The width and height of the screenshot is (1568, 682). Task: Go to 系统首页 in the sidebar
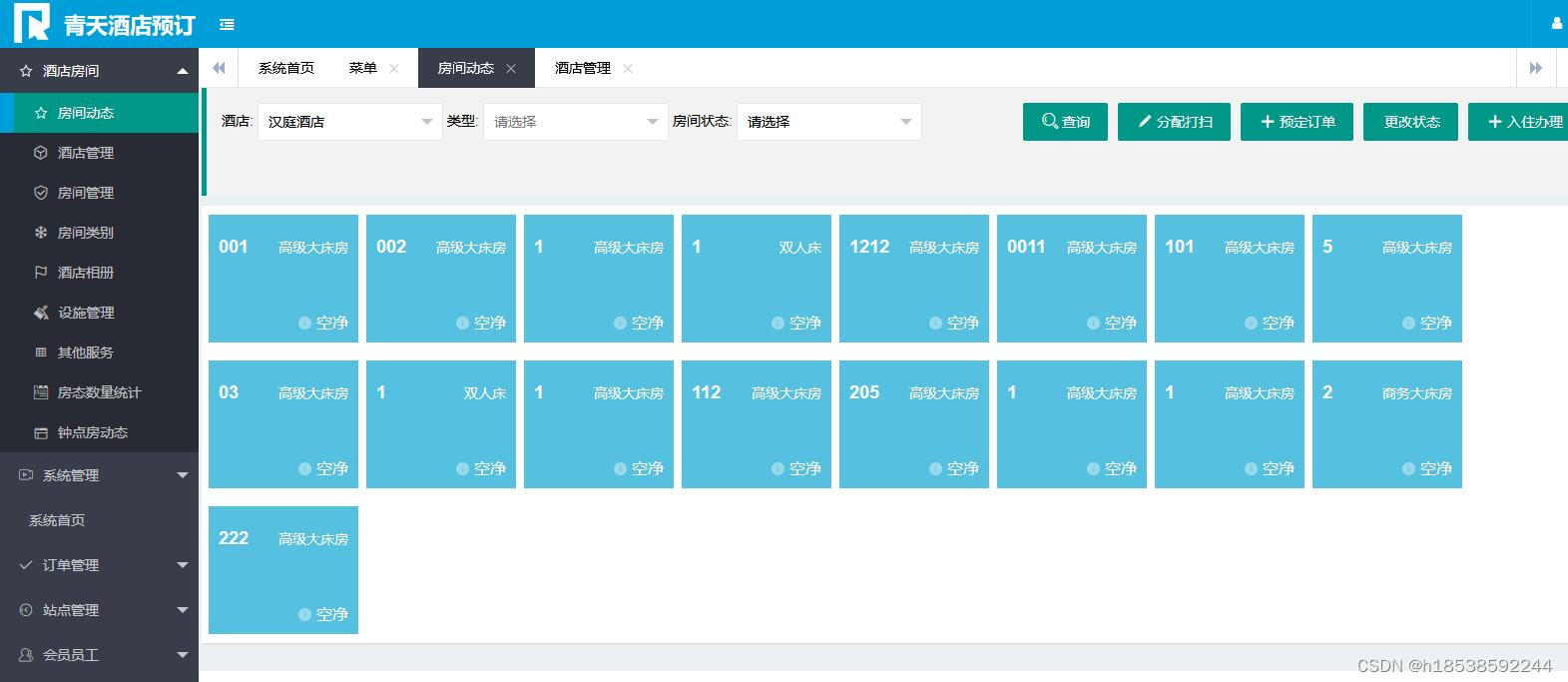point(100,520)
